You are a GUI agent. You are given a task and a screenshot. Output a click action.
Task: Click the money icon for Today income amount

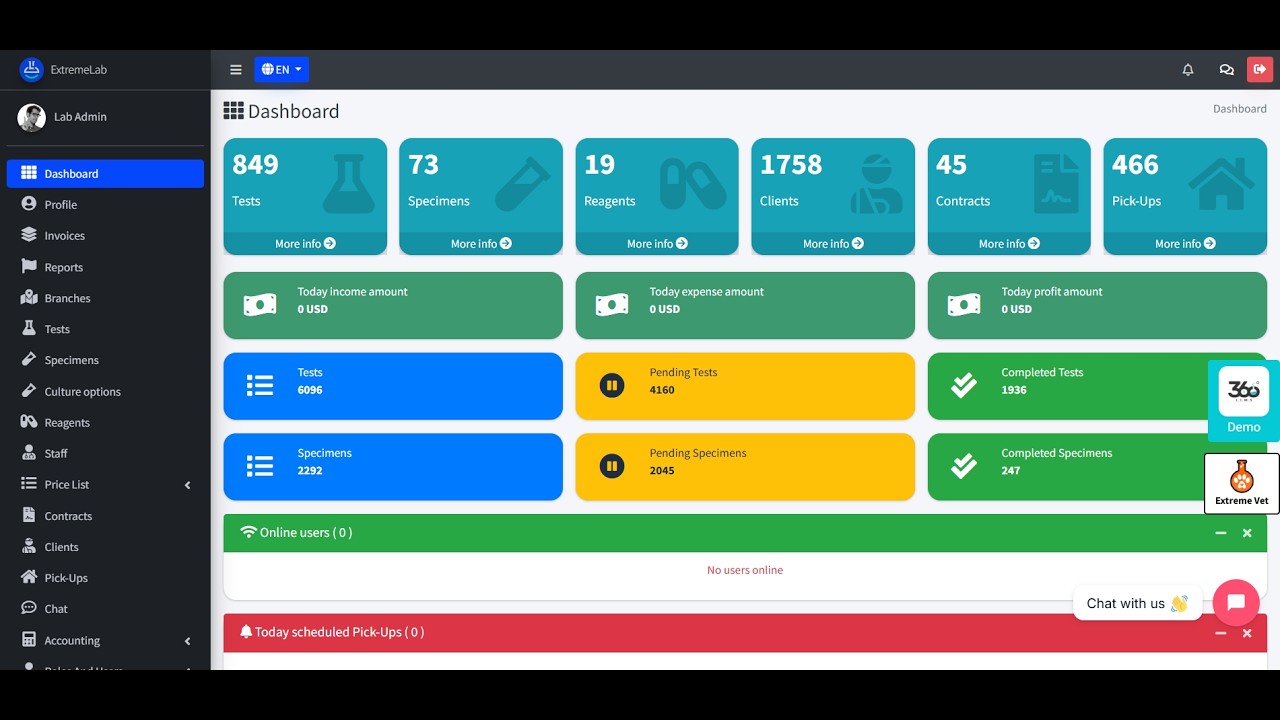pyautogui.click(x=260, y=305)
